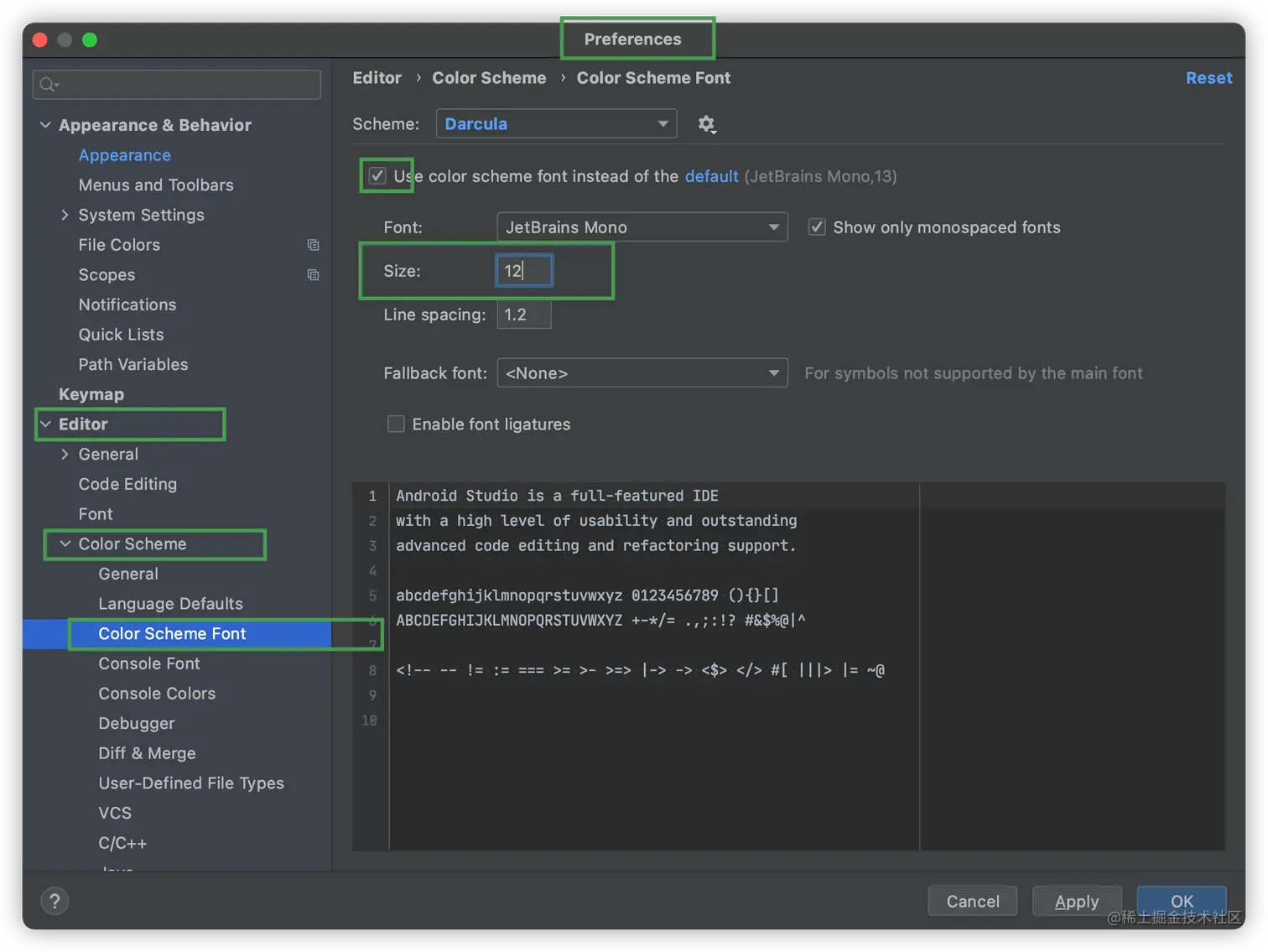Uncheck Show only monospaced fonts
The image size is (1268, 952).
(x=817, y=227)
